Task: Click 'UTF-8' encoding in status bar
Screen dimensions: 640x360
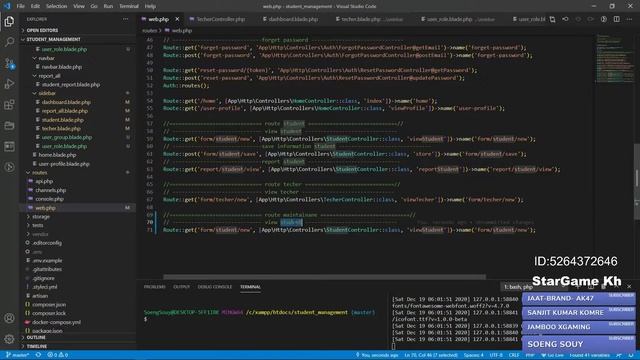Action: click(496, 355)
